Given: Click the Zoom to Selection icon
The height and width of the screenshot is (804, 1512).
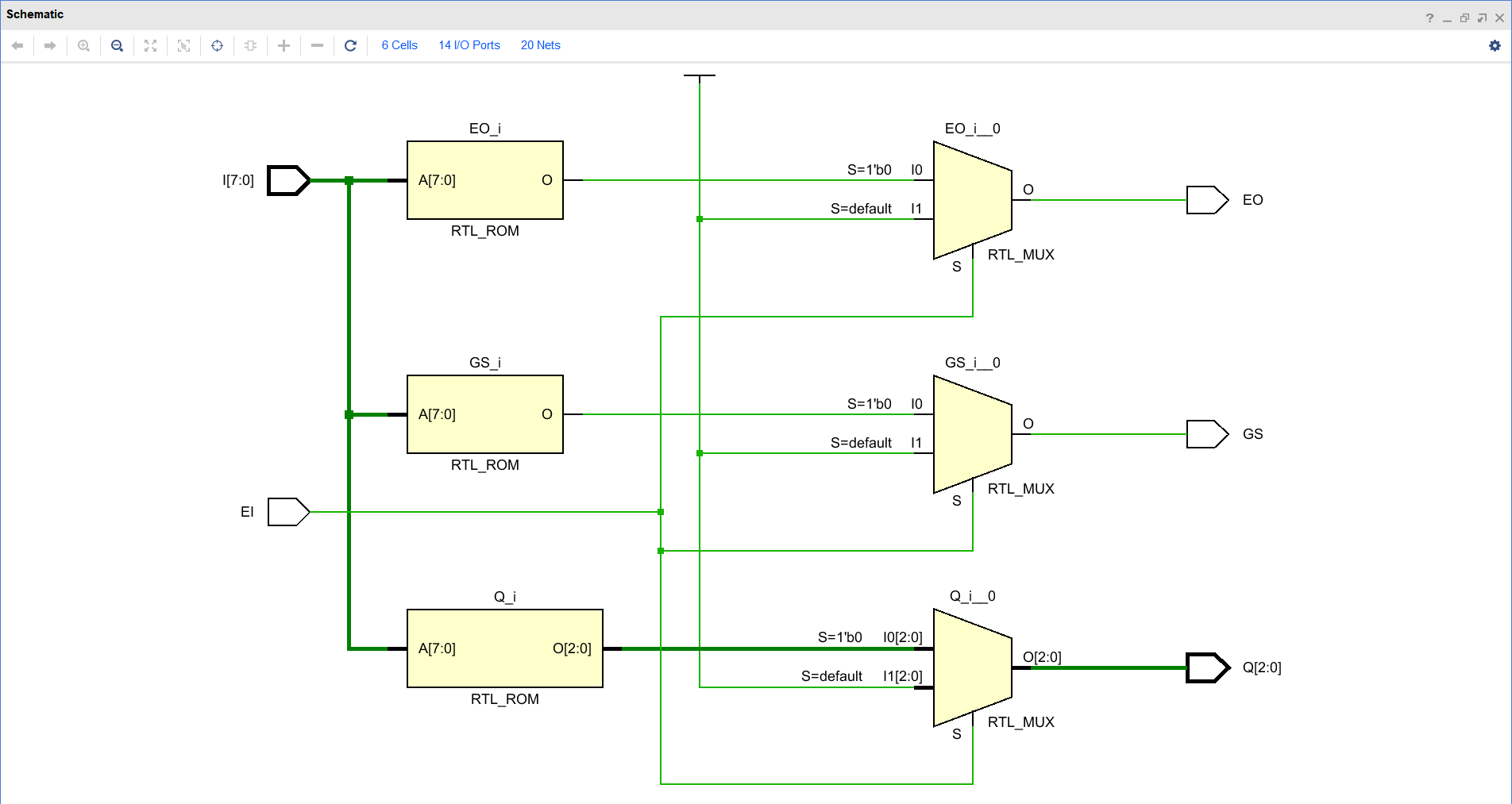Looking at the screenshot, I should [x=183, y=45].
